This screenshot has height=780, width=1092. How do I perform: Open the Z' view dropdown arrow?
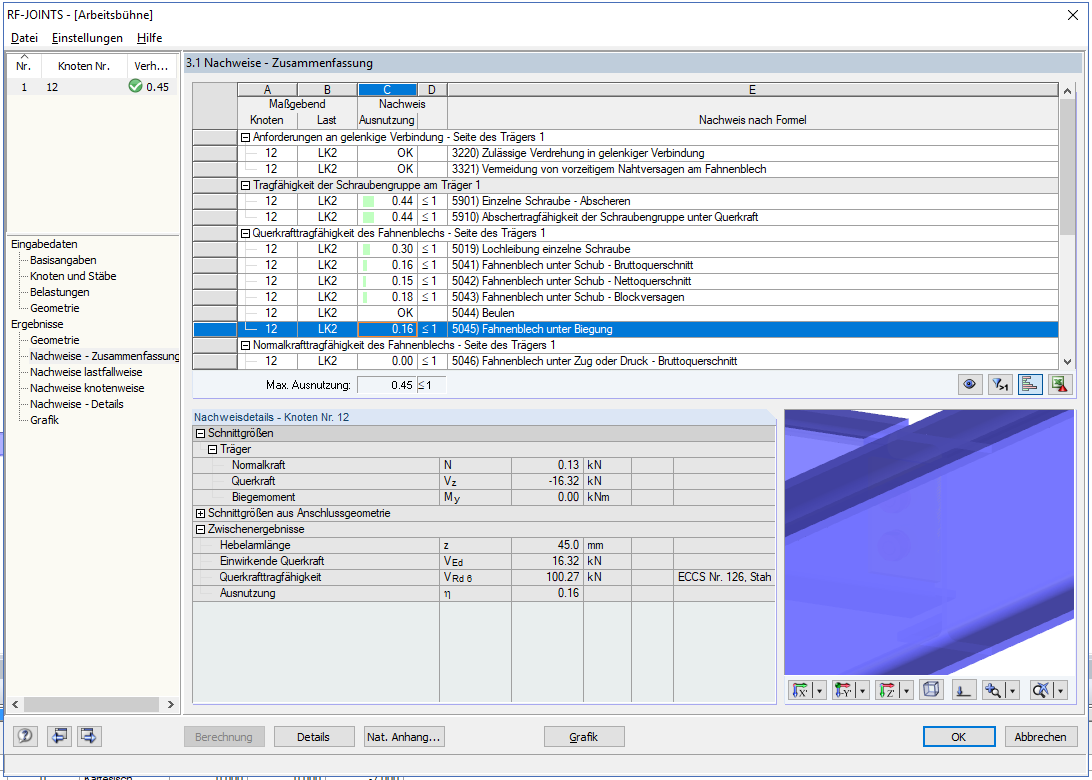[906, 689]
